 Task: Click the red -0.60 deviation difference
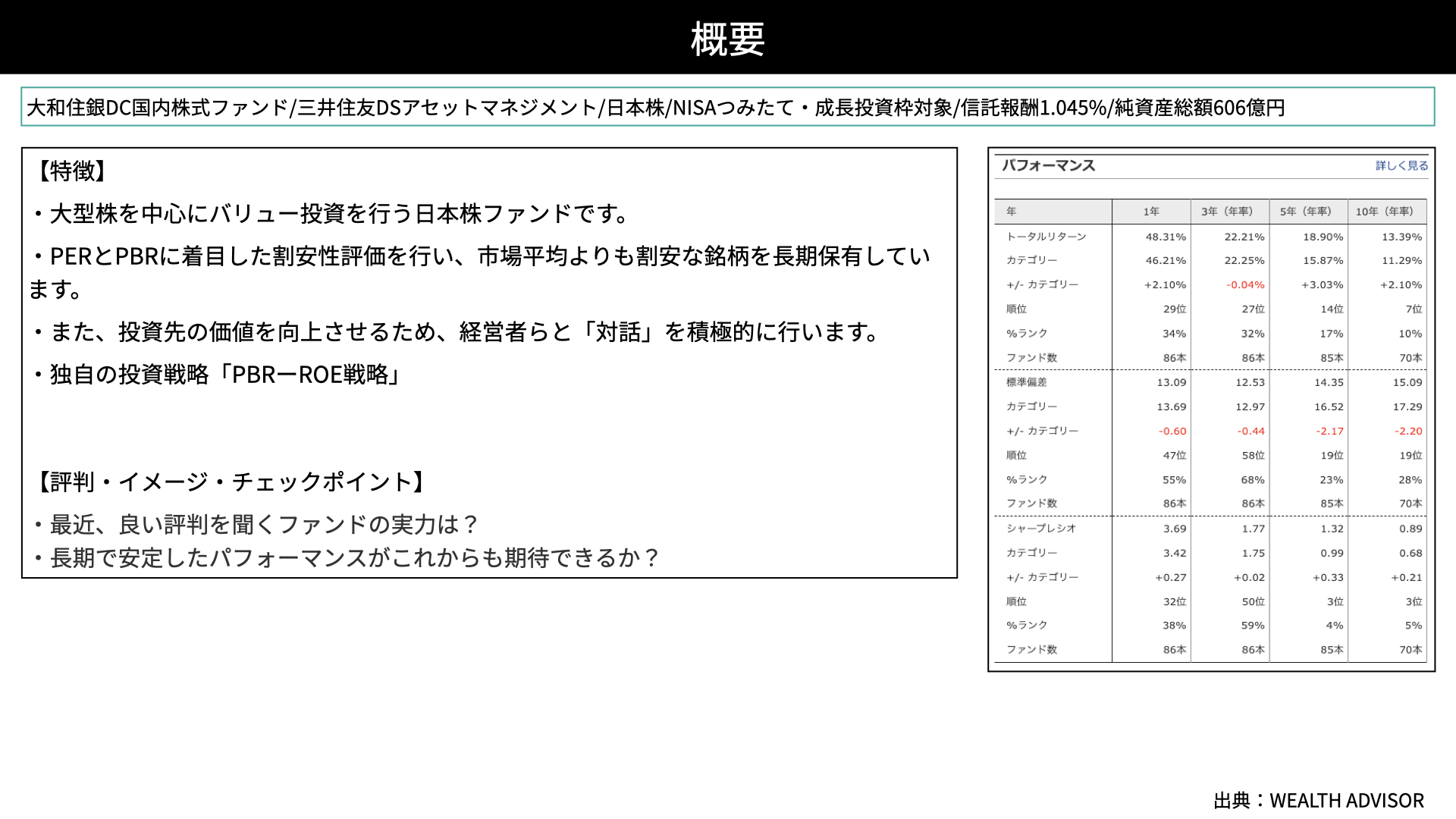pyautogui.click(x=1172, y=431)
